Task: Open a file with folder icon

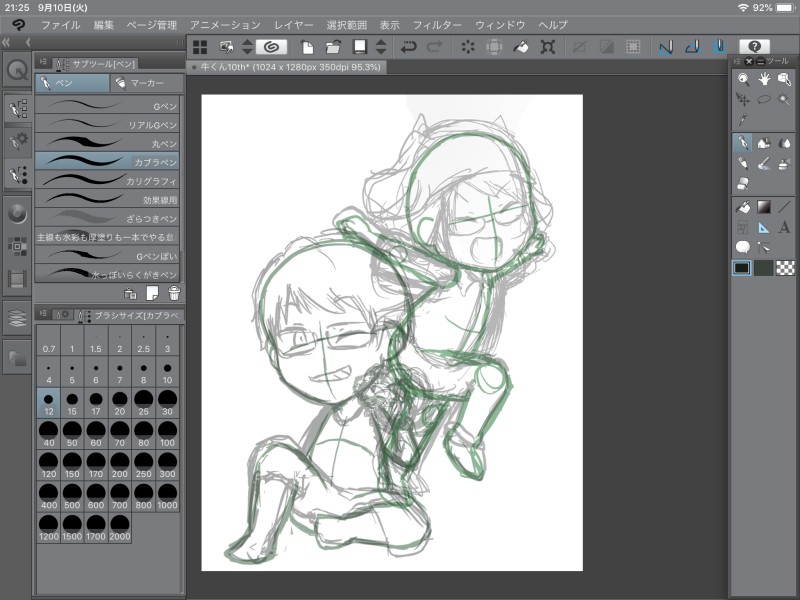Action: (333, 47)
